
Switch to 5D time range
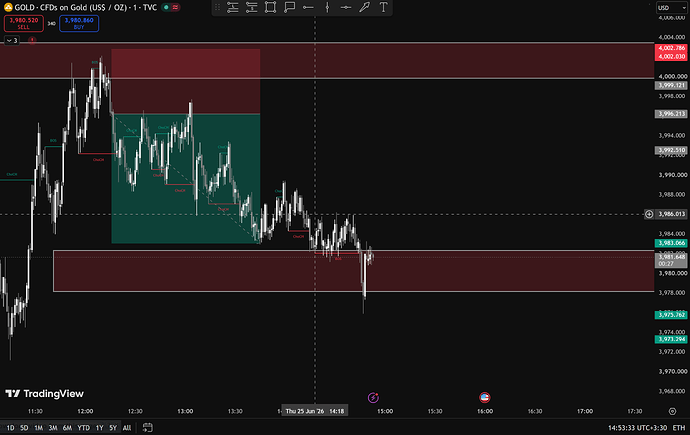pos(24,428)
